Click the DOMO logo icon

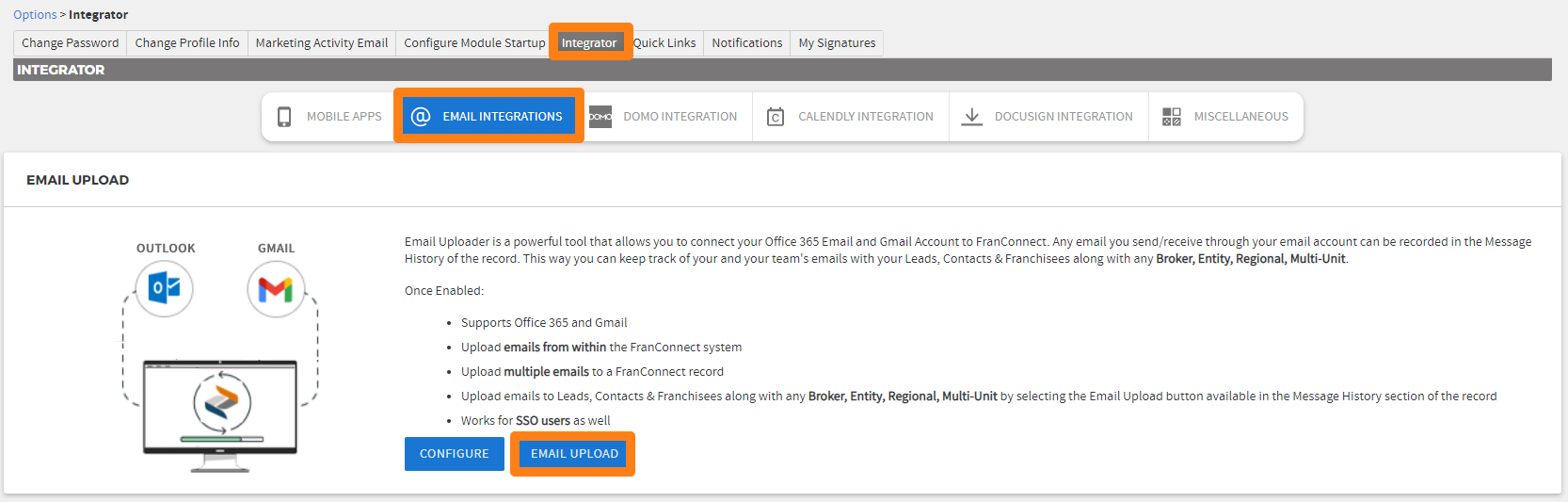tap(600, 117)
